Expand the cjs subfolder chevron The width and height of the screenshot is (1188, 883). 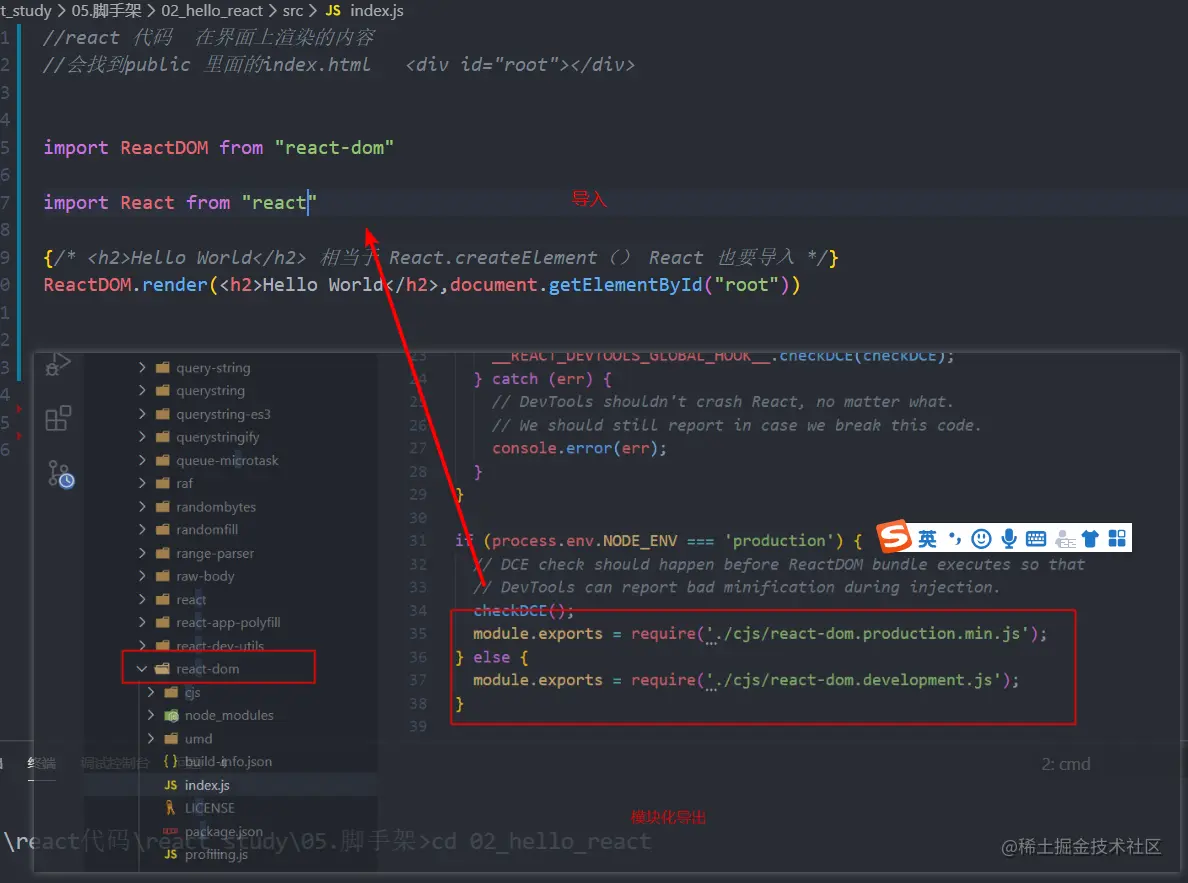[151, 692]
